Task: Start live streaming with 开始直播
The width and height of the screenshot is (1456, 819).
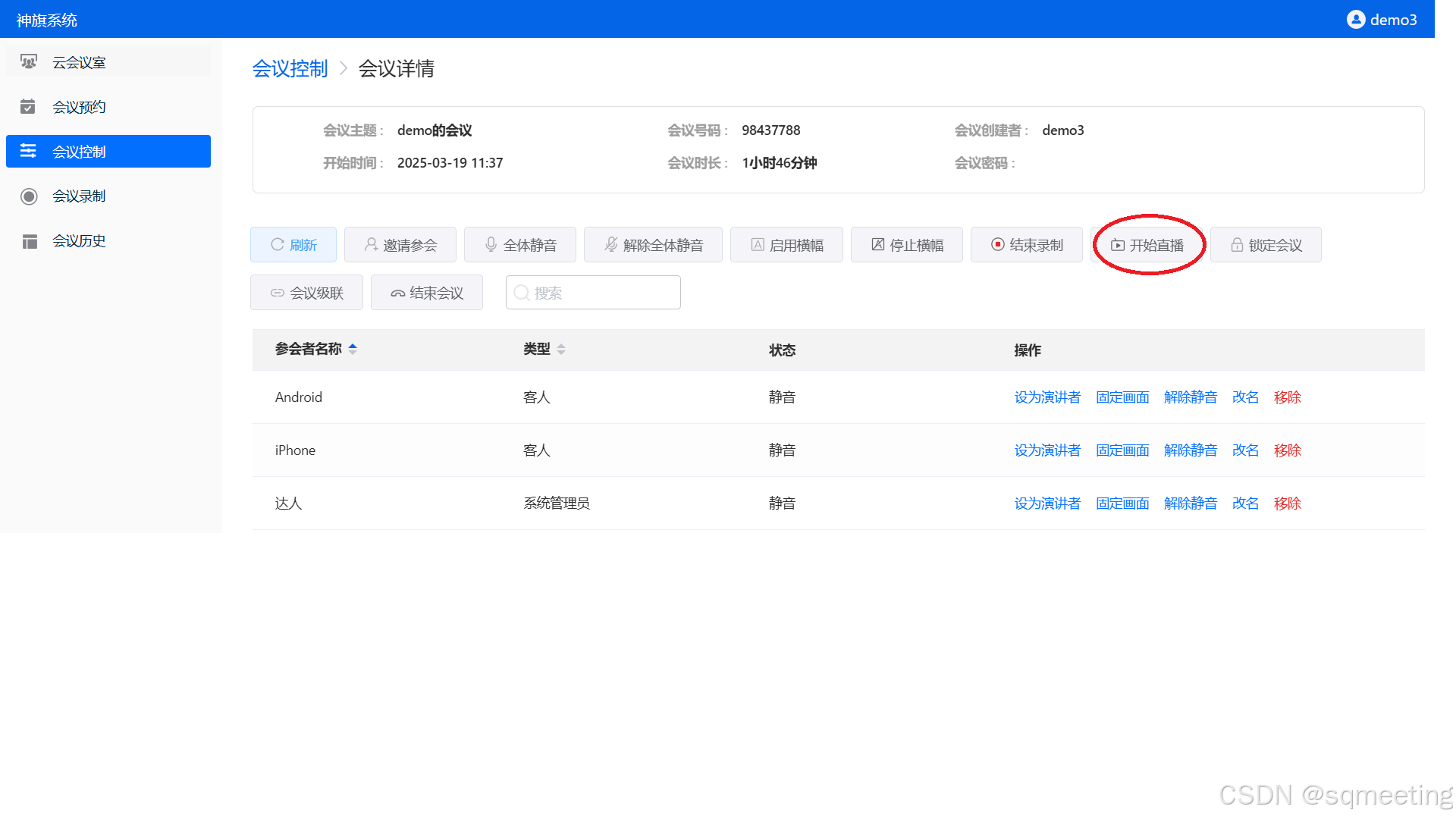Action: click(x=1147, y=245)
